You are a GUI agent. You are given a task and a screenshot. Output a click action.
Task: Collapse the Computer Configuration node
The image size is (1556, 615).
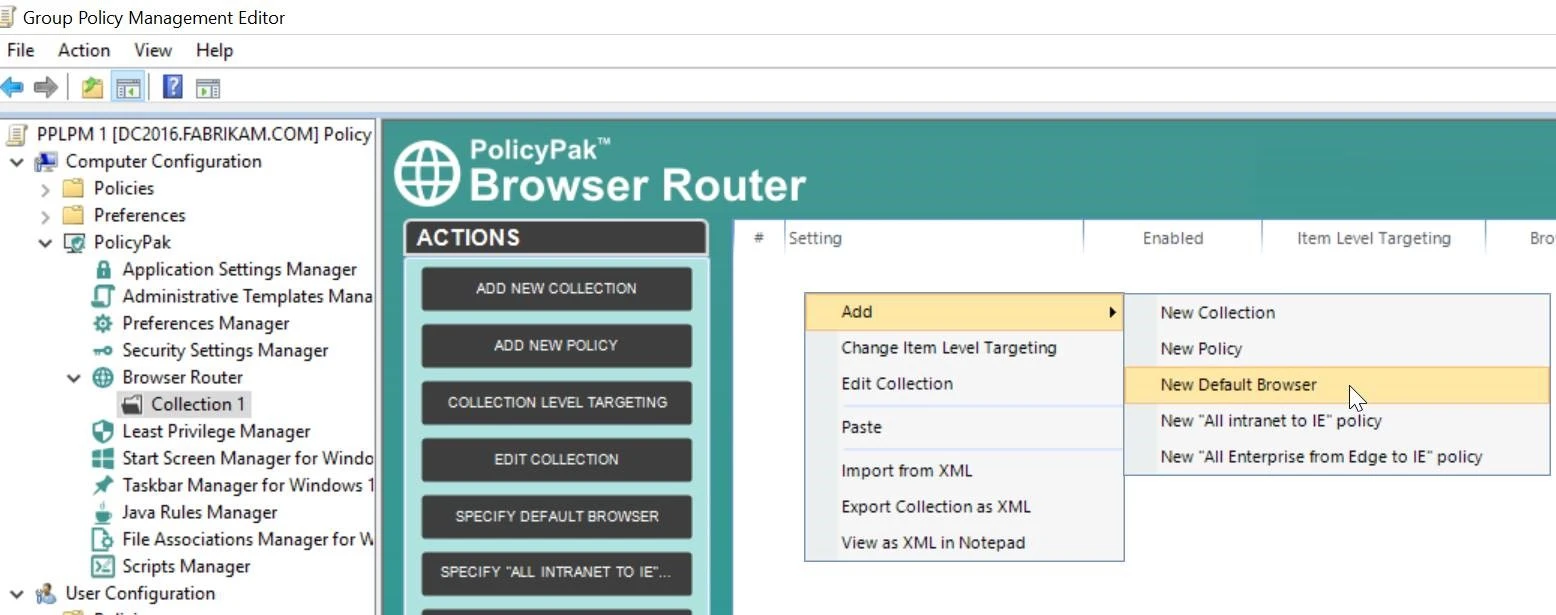pos(17,162)
